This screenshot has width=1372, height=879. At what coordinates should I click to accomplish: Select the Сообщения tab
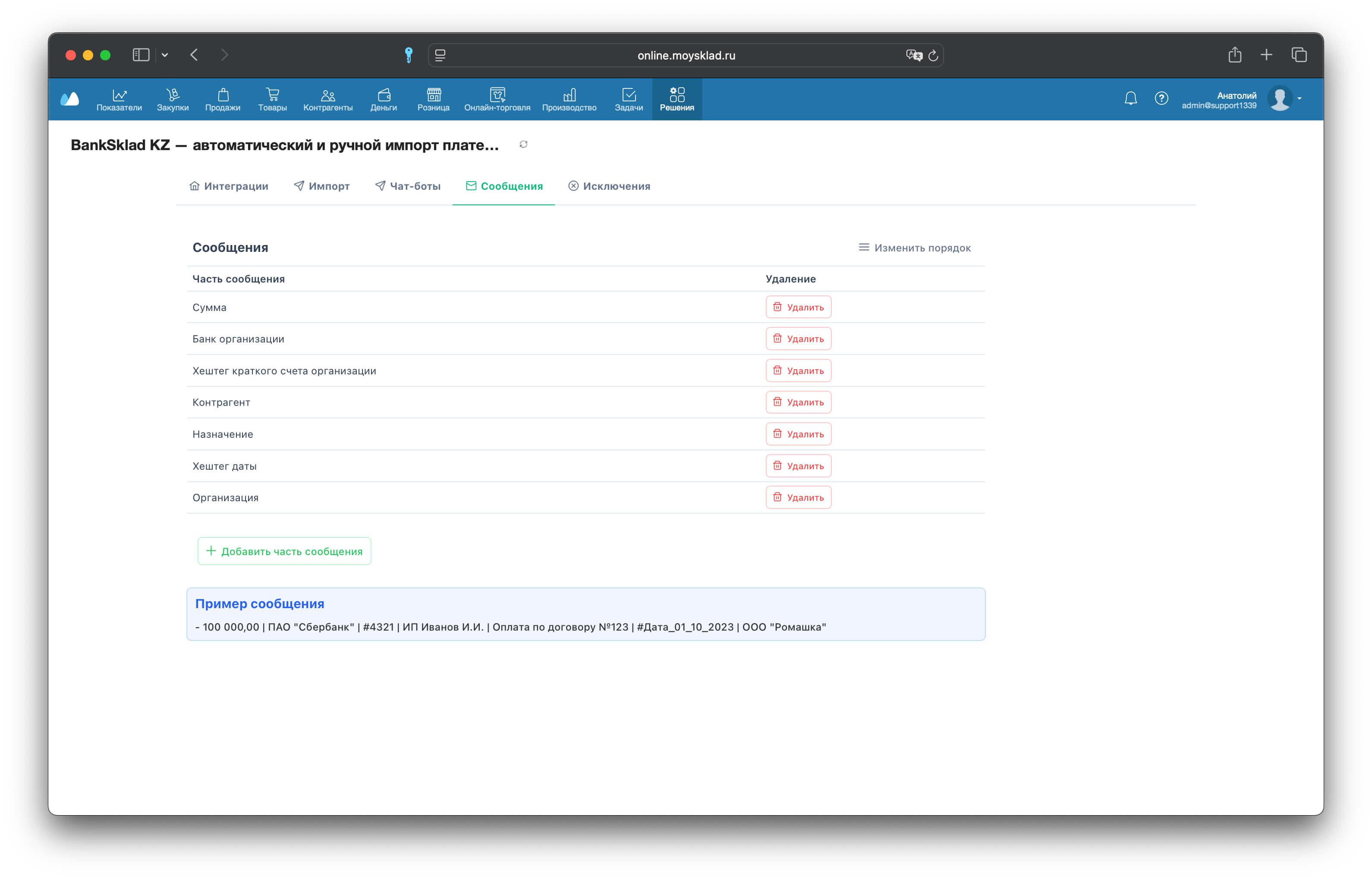click(x=503, y=186)
